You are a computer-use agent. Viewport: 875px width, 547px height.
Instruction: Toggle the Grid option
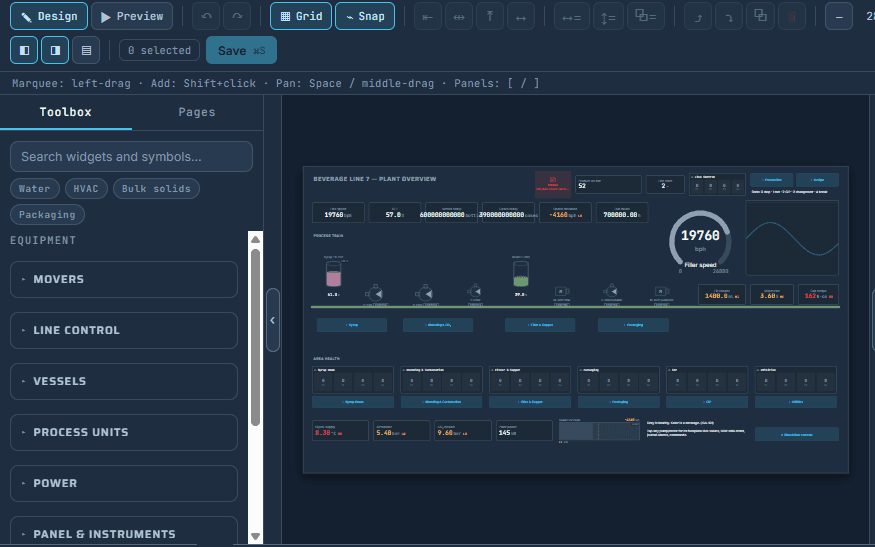301,16
